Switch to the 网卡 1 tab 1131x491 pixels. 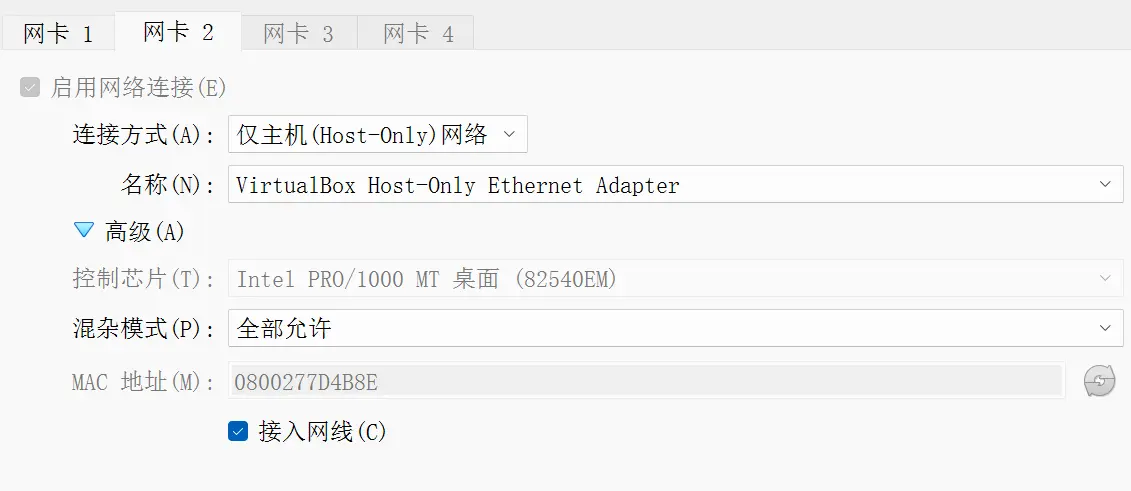pyautogui.click(x=58, y=34)
